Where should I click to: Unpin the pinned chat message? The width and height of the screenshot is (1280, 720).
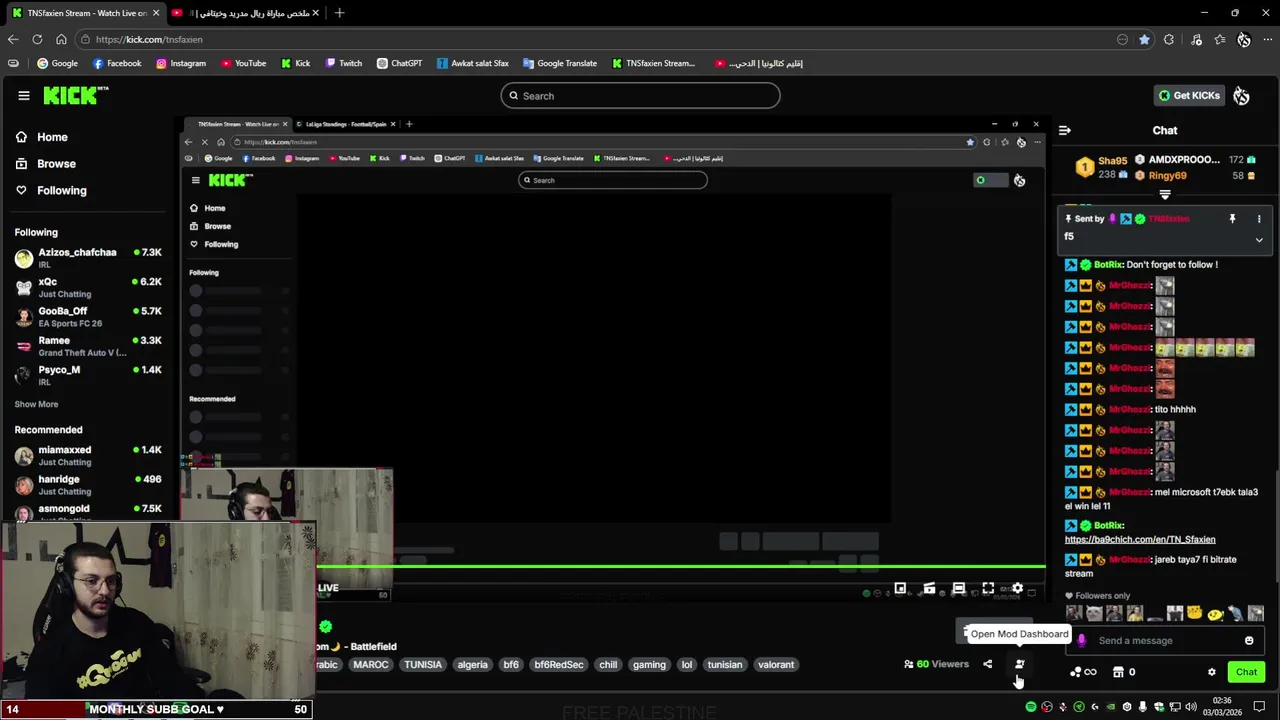(1232, 219)
